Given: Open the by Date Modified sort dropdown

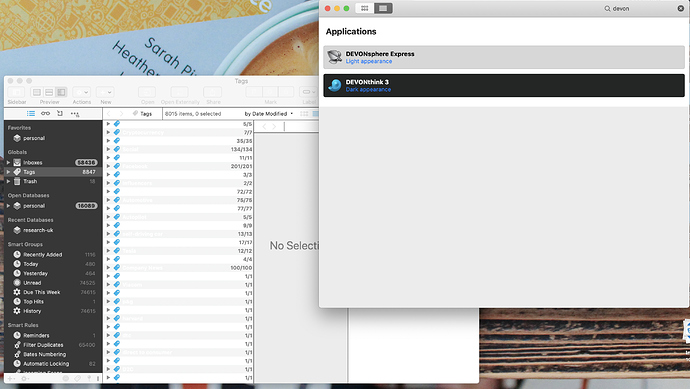Looking at the screenshot, I should pos(268,114).
